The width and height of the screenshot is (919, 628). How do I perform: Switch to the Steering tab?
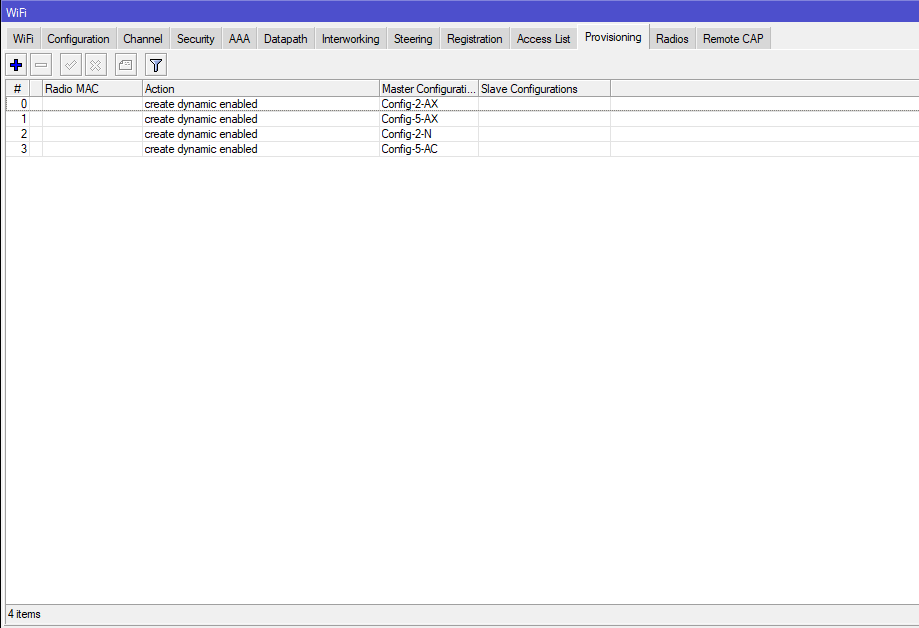coord(413,39)
